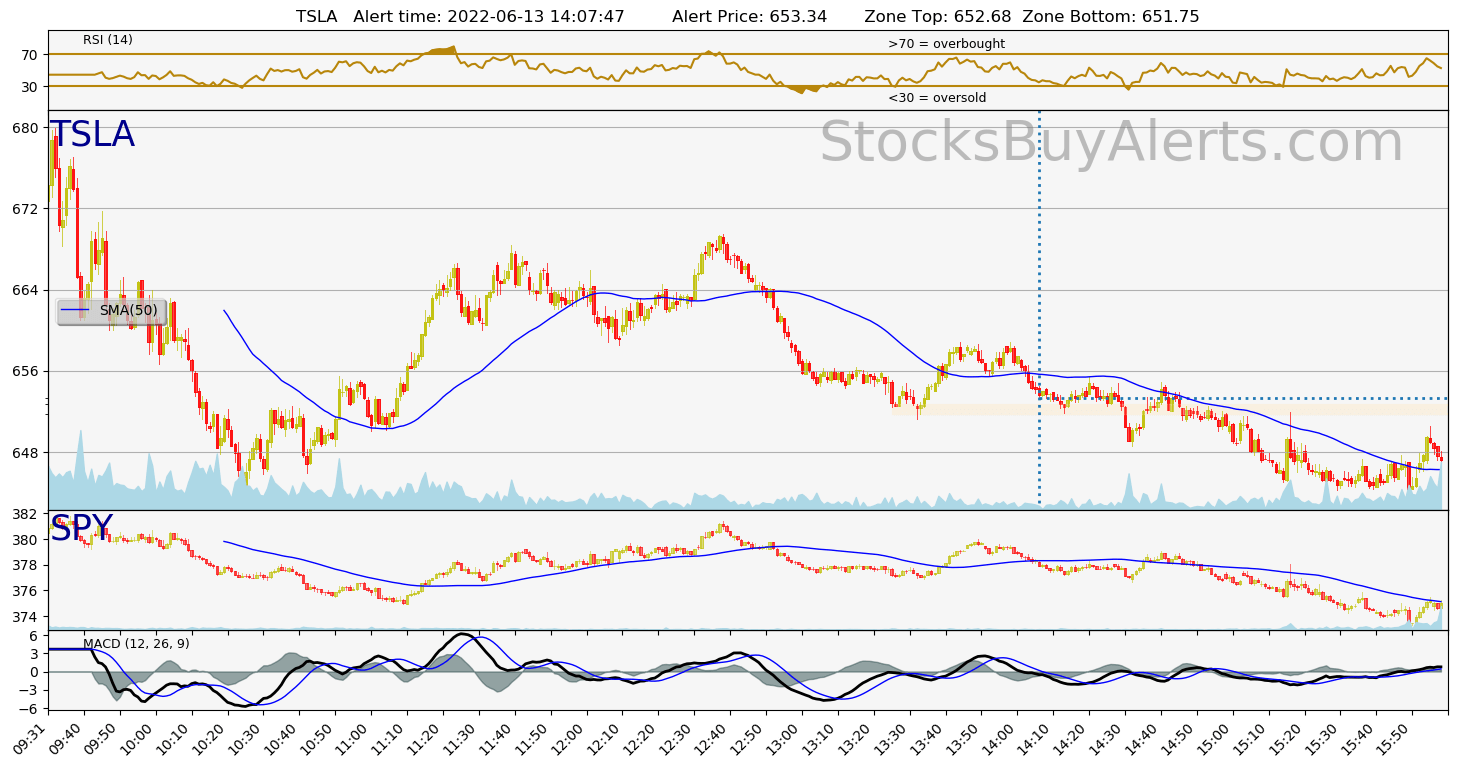Click the 648 price axis label
This screenshot has width=1462, height=768.
[25, 452]
